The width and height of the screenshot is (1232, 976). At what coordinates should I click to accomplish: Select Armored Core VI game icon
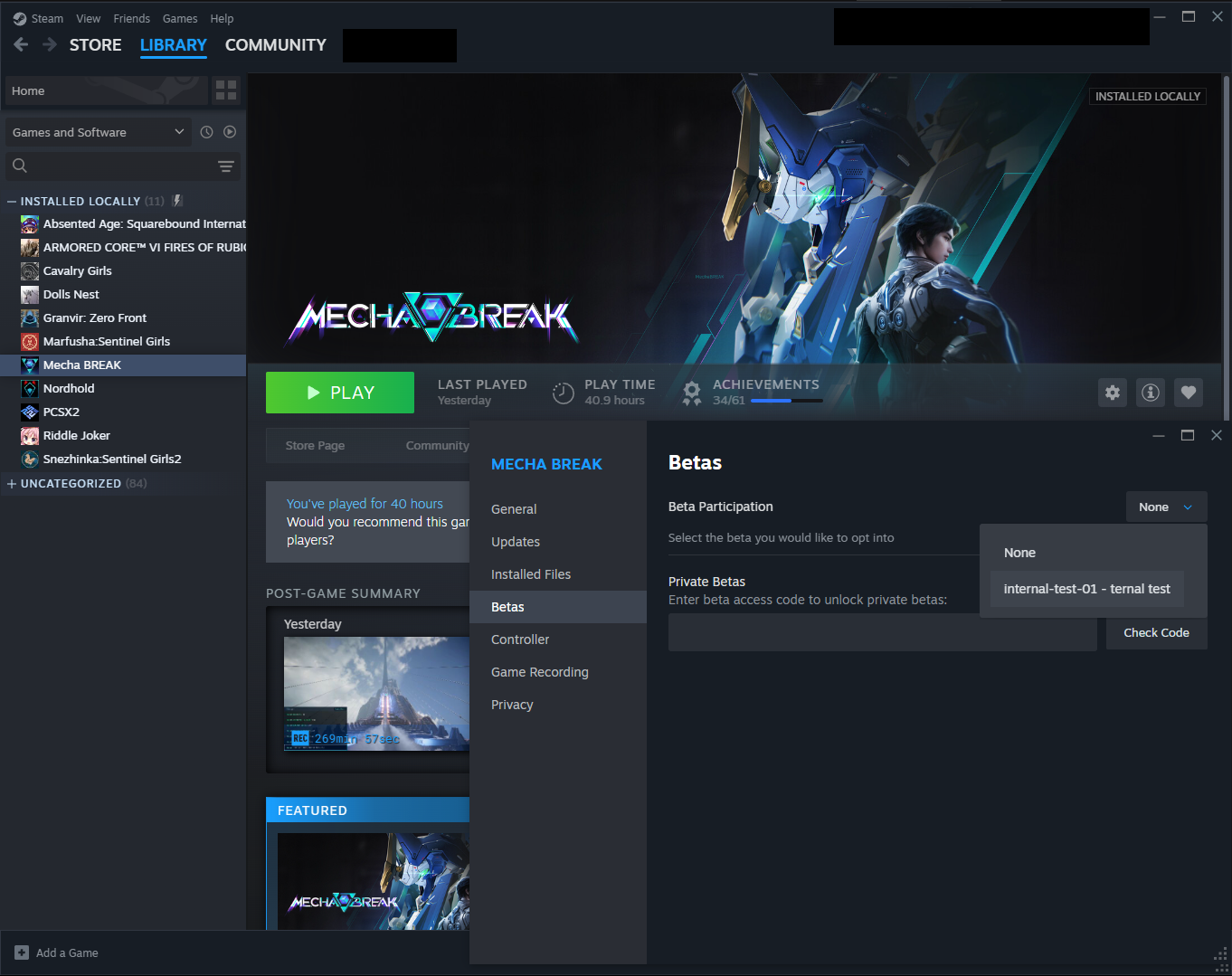coord(30,247)
